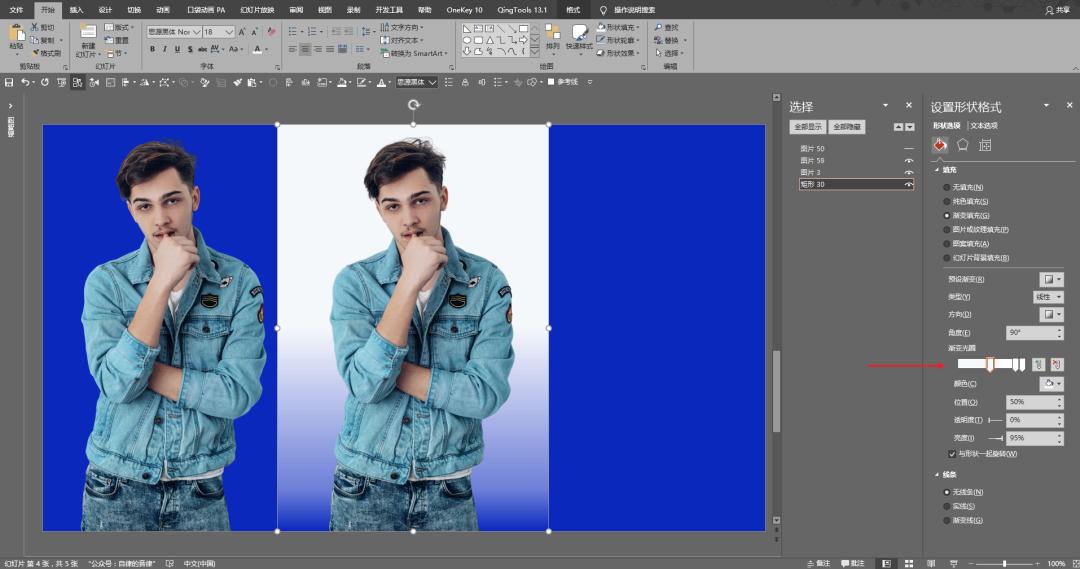1080x569 pixels.
Task: Click the Bold formatting icon
Action: pyautogui.click(x=152, y=49)
